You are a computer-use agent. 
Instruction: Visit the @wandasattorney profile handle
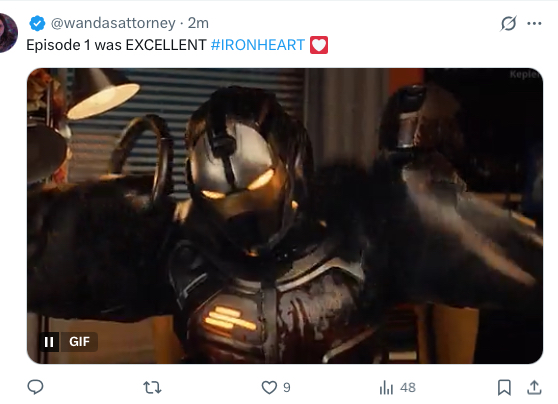click(113, 23)
